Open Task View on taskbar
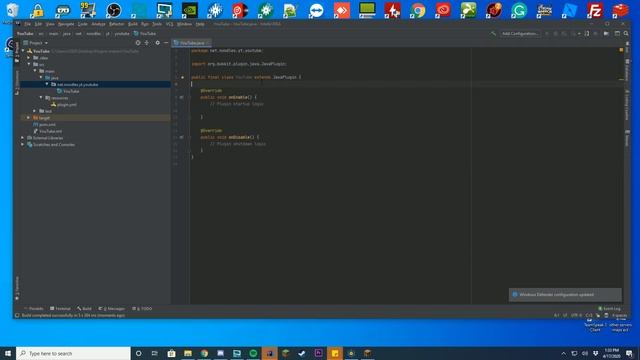640x360 pixels. (x=155, y=353)
